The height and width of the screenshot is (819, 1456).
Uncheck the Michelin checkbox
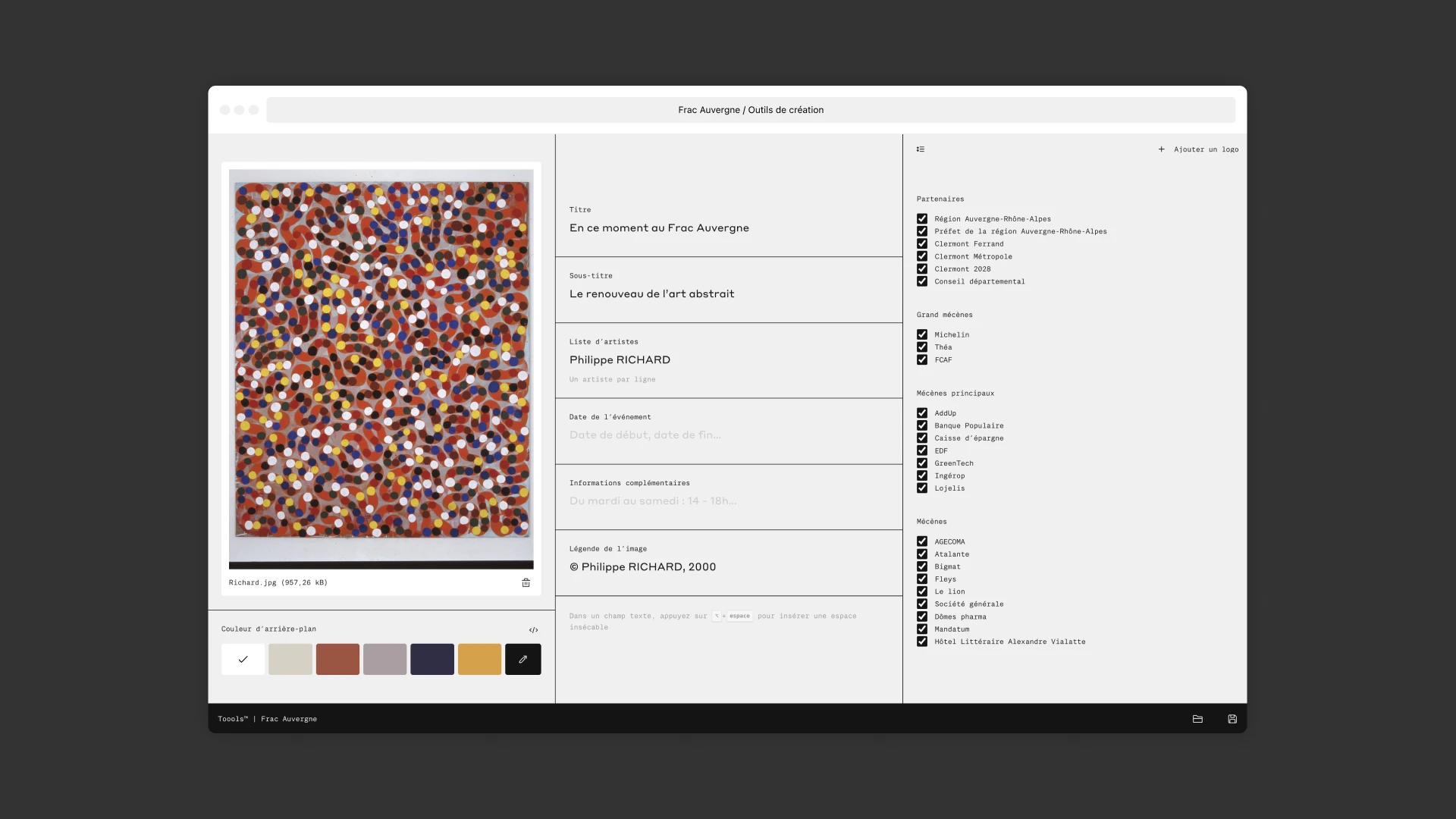(922, 334)
